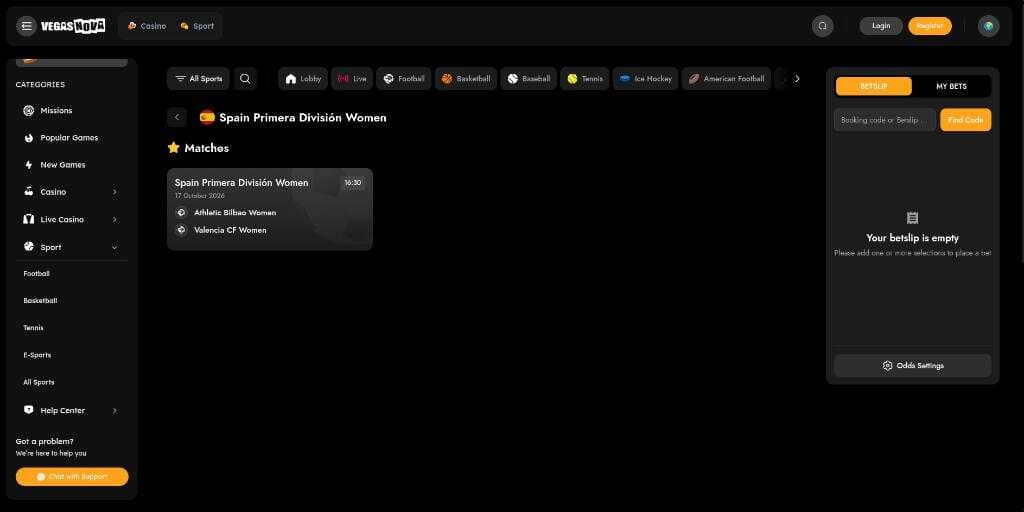
Task: Expand the Casino sidebar chevron
Action: (114, 192)
